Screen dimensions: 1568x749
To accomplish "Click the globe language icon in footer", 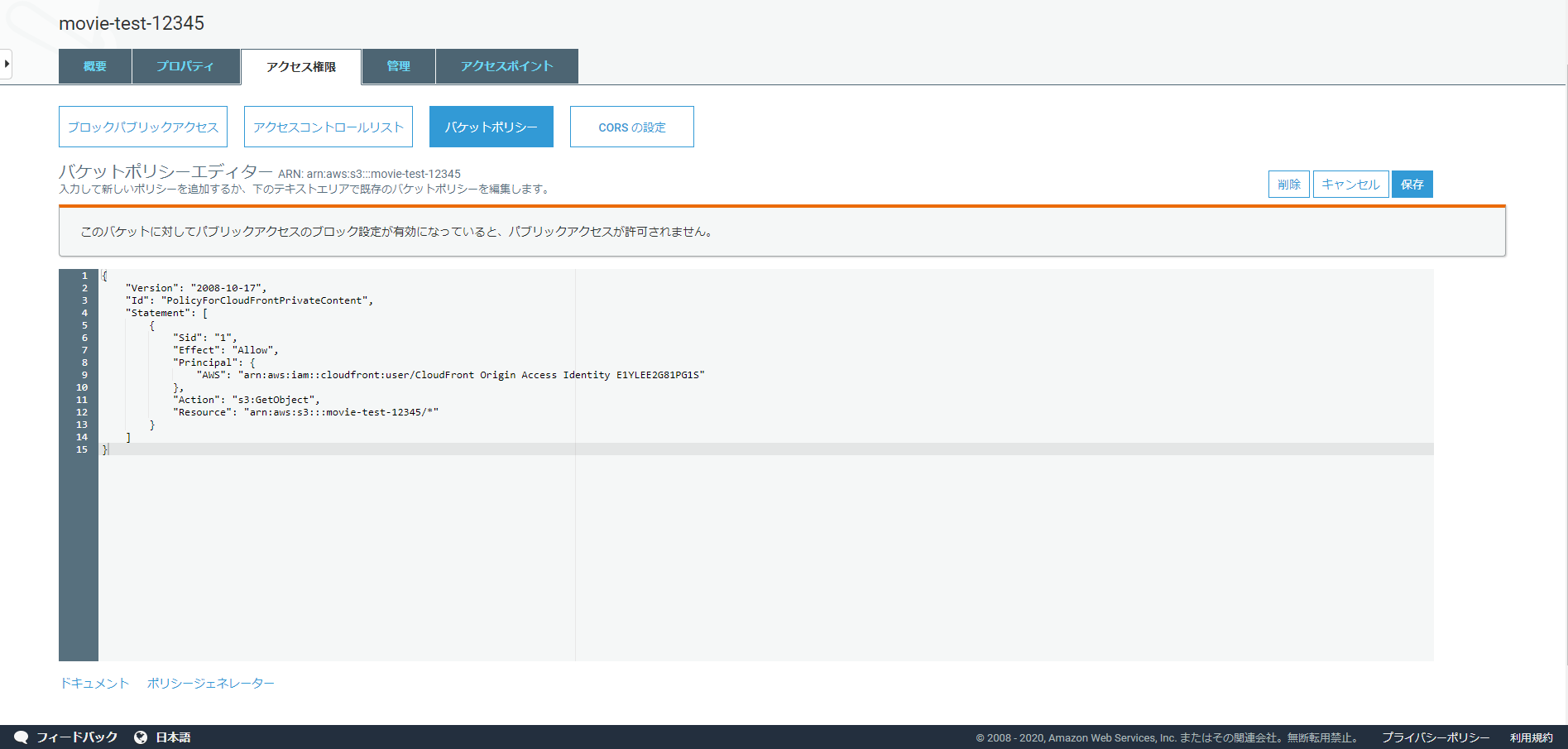I will 142,737.
